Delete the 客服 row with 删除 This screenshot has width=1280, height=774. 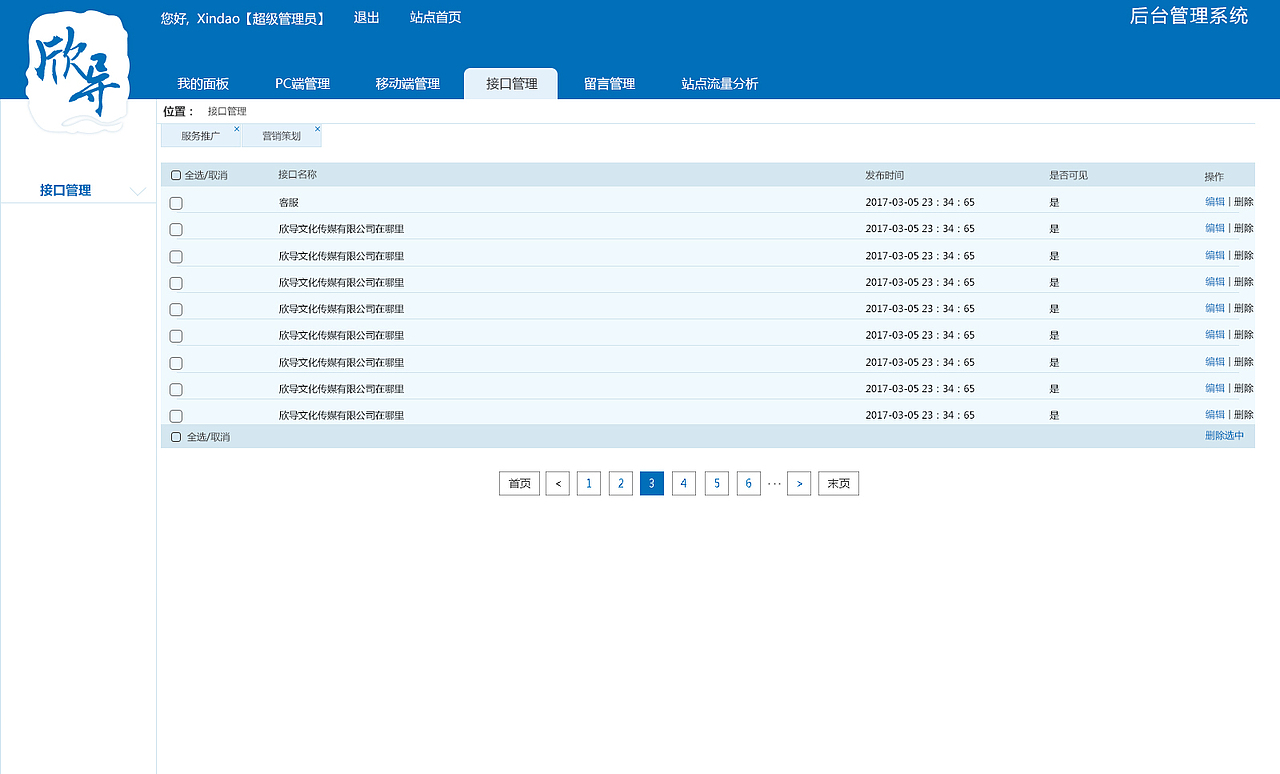pos(1244,202)
